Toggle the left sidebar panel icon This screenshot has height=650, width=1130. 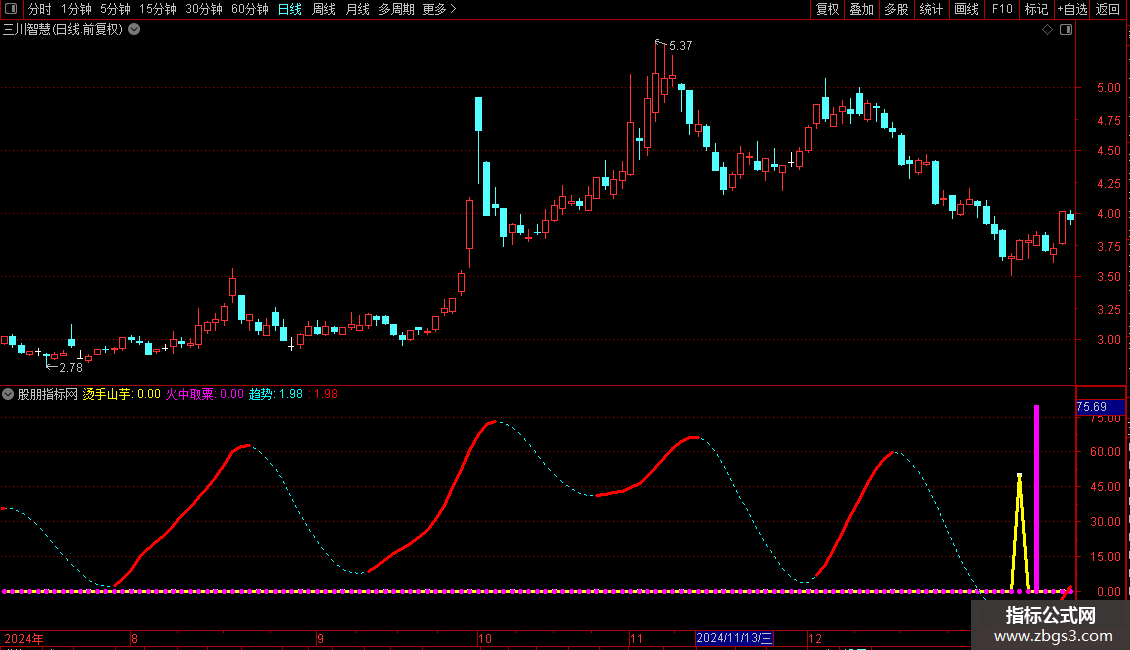click(11, 9)
